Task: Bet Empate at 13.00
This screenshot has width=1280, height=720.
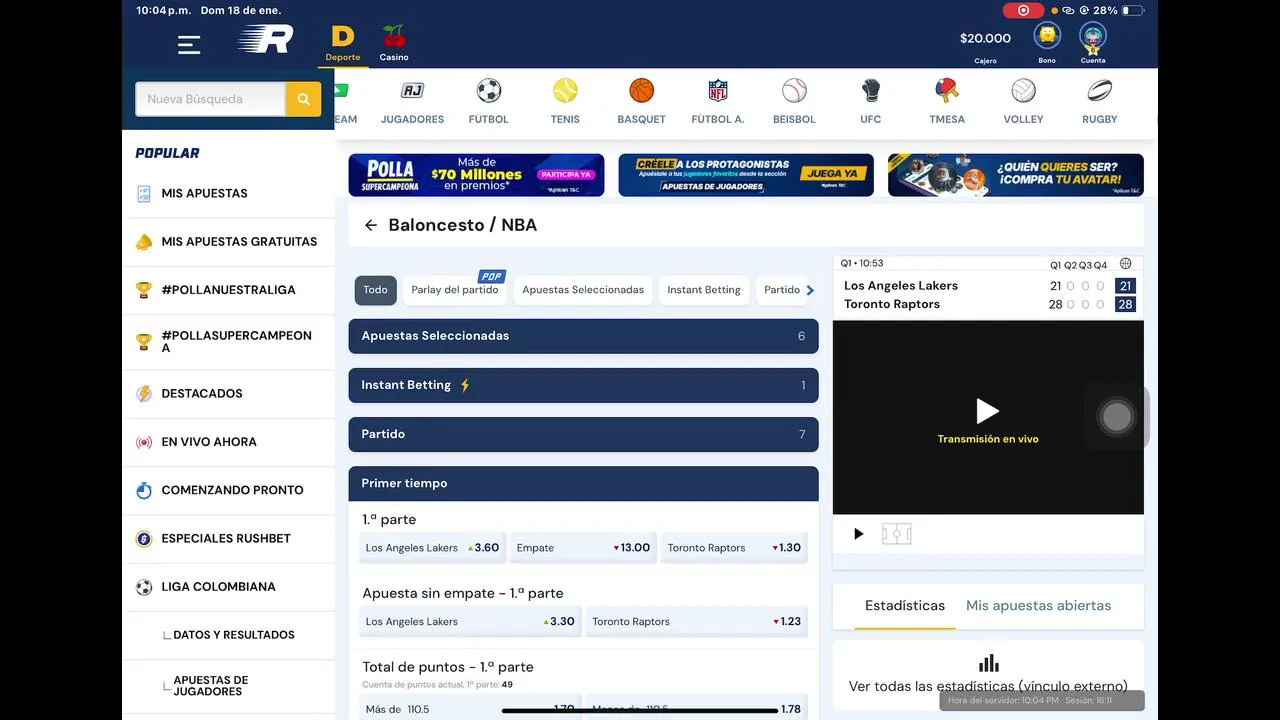Action: click(583, 548)
